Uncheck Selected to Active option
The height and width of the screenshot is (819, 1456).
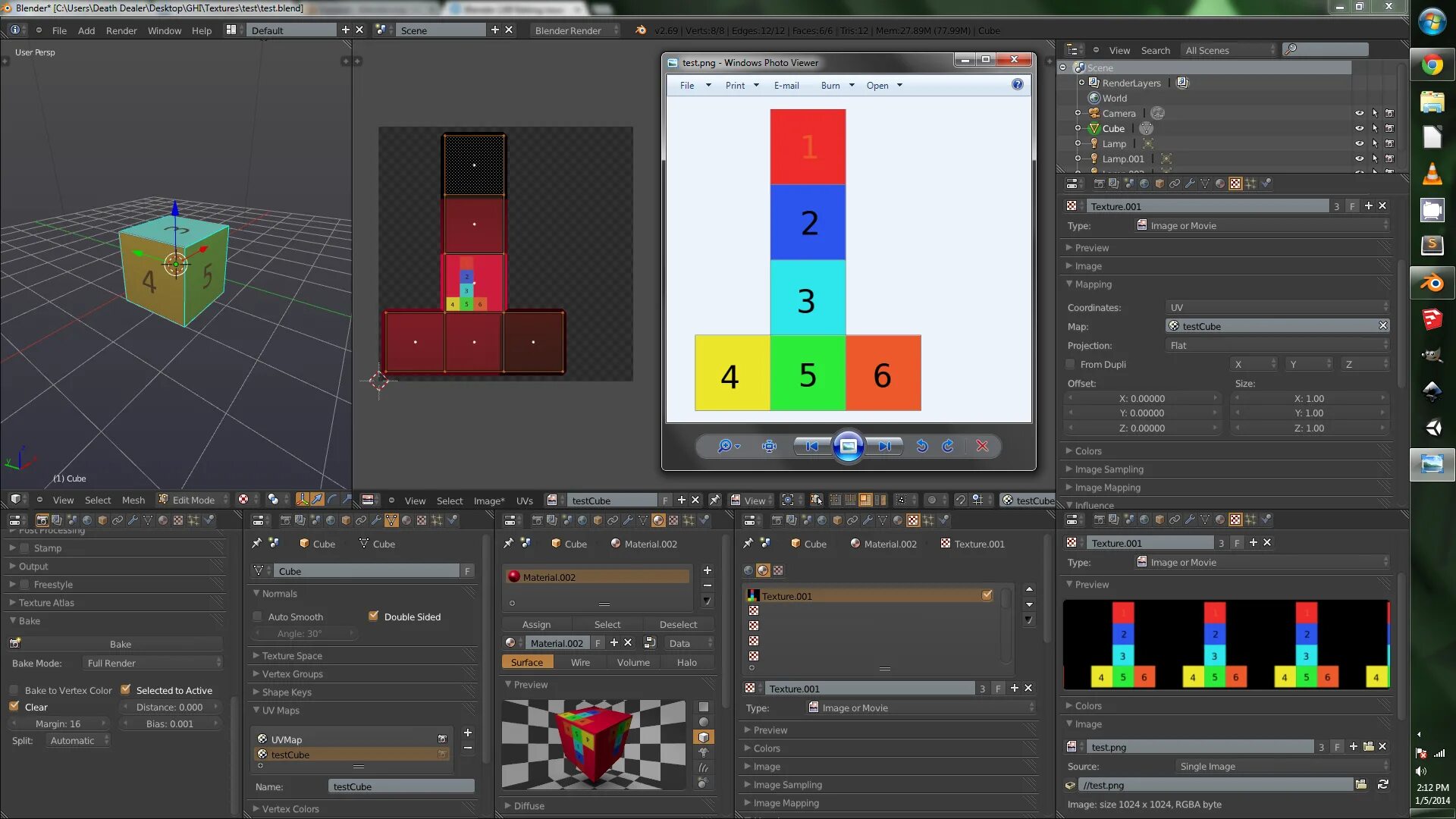(x=126, y=690)
